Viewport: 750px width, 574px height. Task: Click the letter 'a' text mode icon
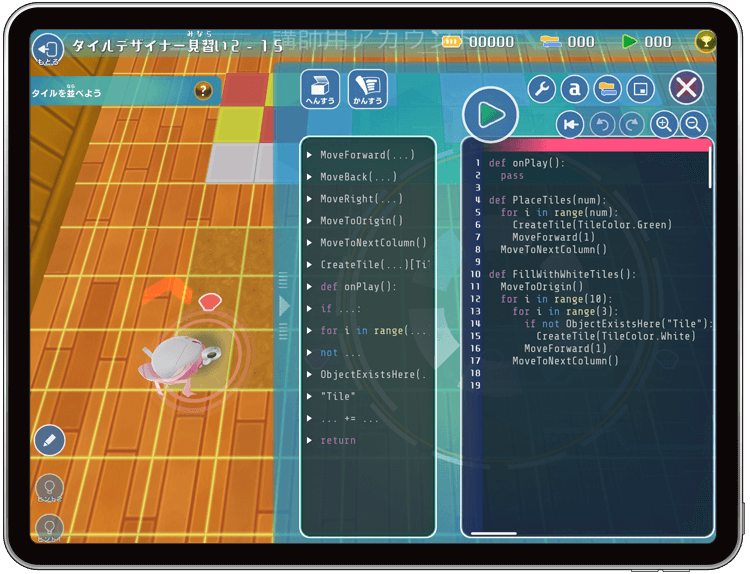(x=574, y=89)
